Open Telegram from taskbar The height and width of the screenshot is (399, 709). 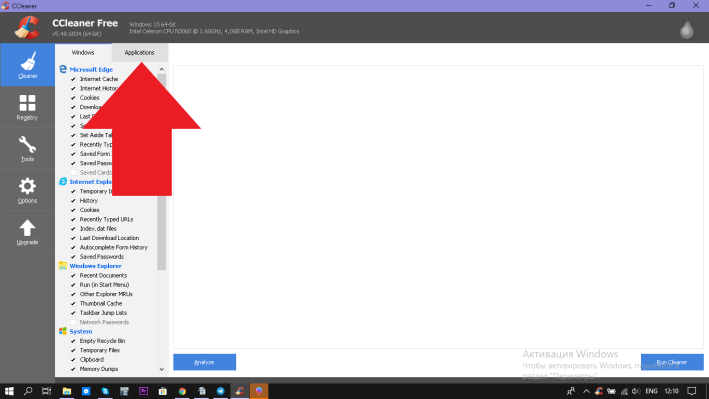pyautogui.click(x=220, y=391)
